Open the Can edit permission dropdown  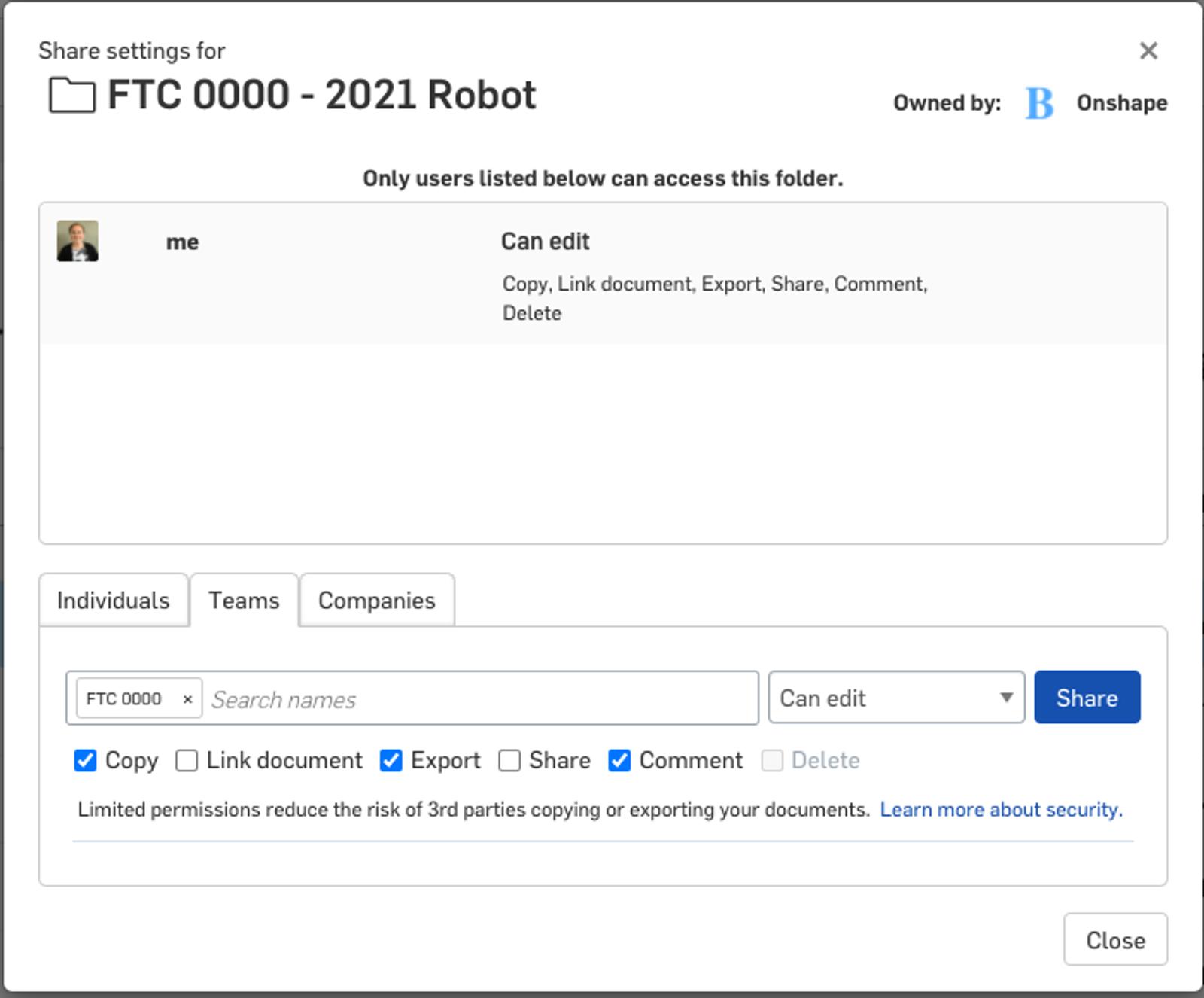(895, 698)
